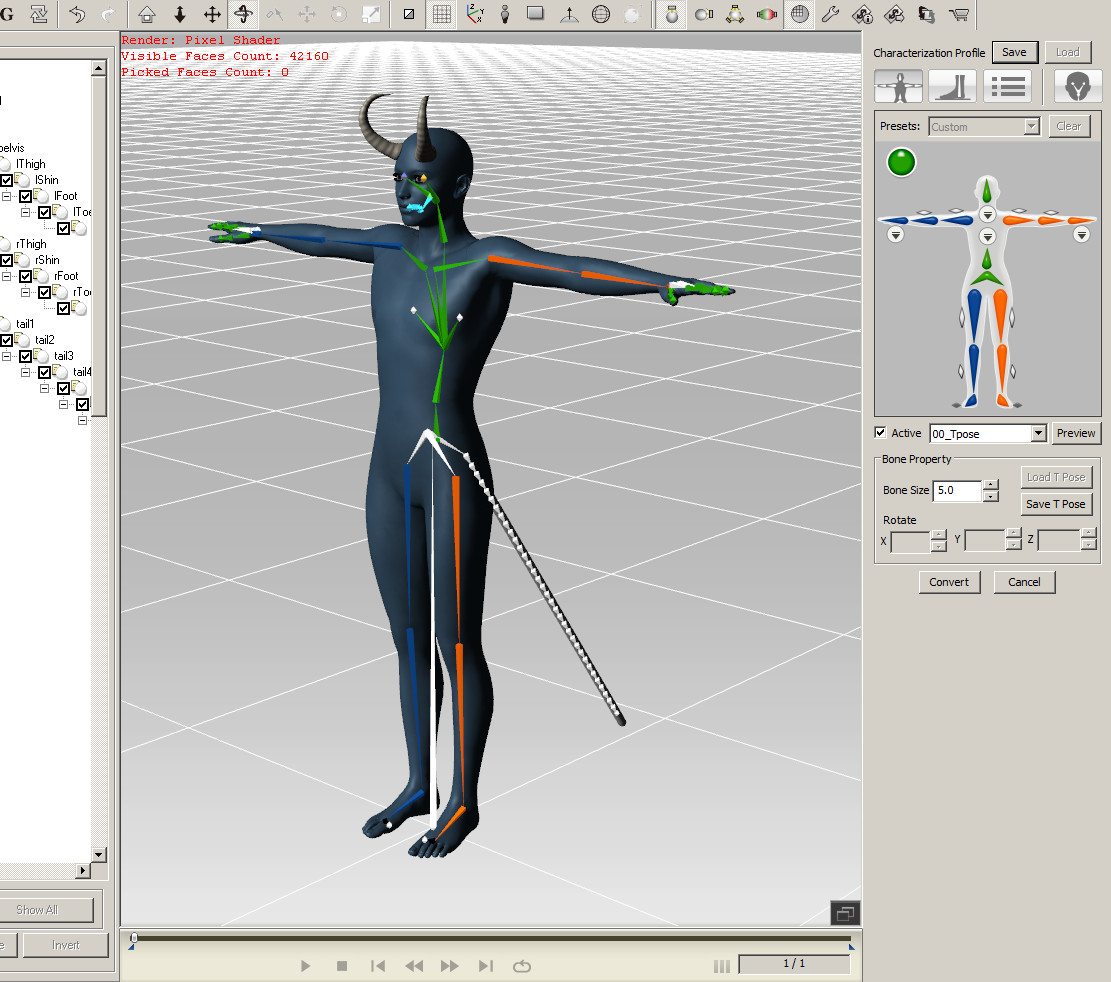Open the wrench settings icon

click(x=830, y=14)
